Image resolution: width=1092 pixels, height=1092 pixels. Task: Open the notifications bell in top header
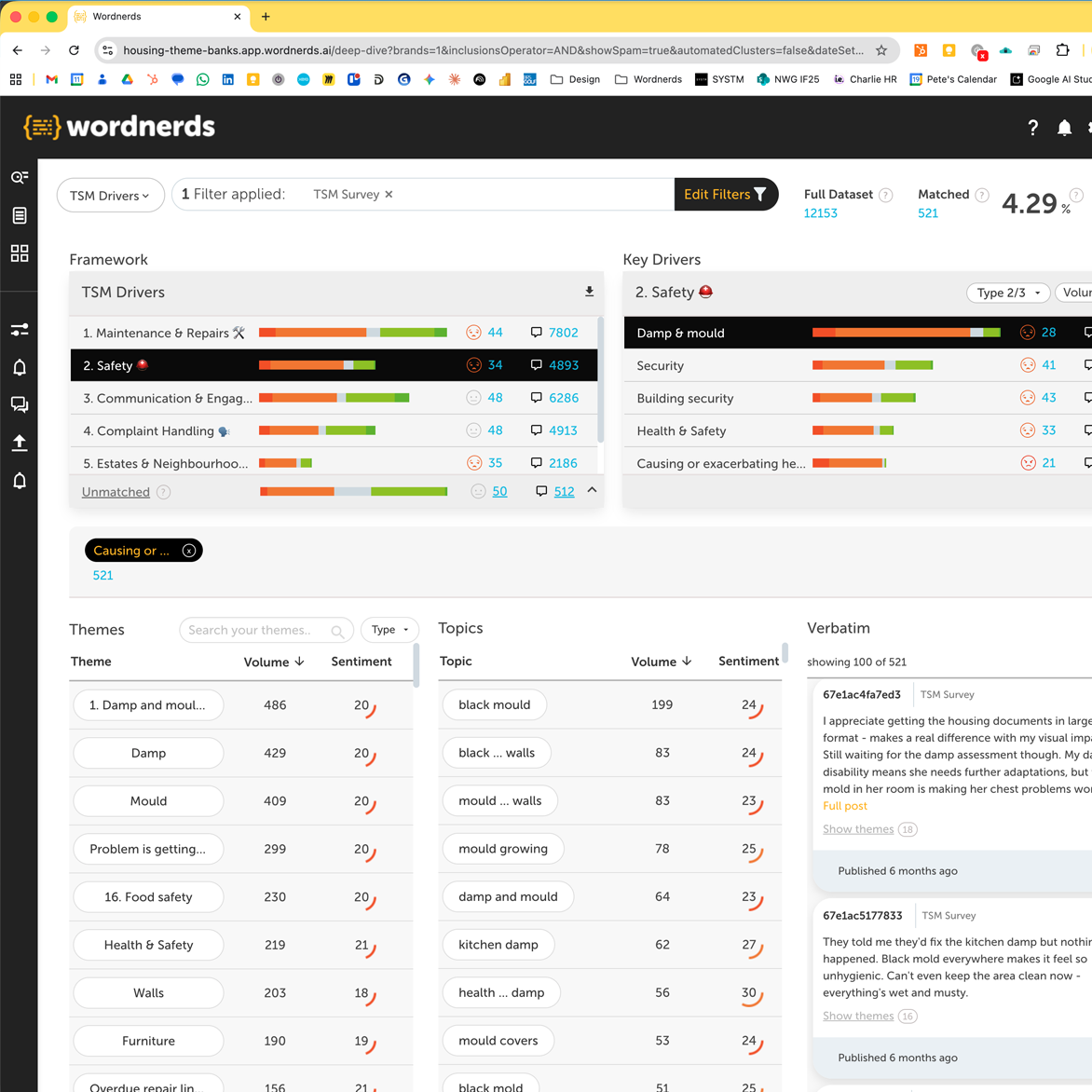(x=1064, y=128)
